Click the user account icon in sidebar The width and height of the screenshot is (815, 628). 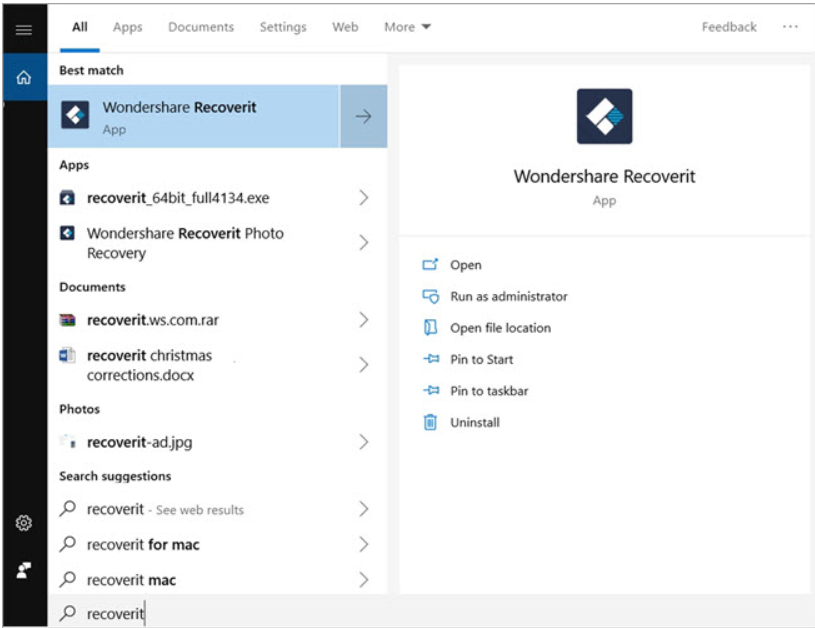(x=24, y=570)
